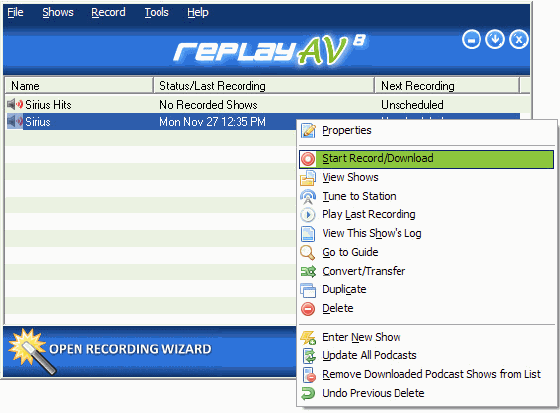Select View This Show's Log

[426, 234]
